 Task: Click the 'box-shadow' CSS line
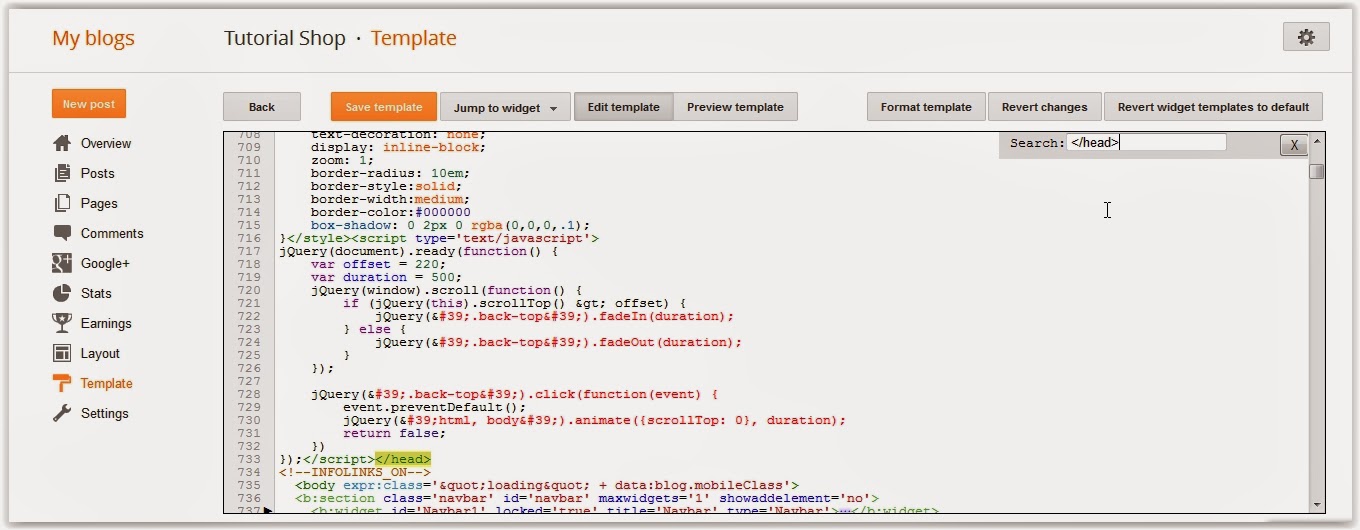(450, 225)
